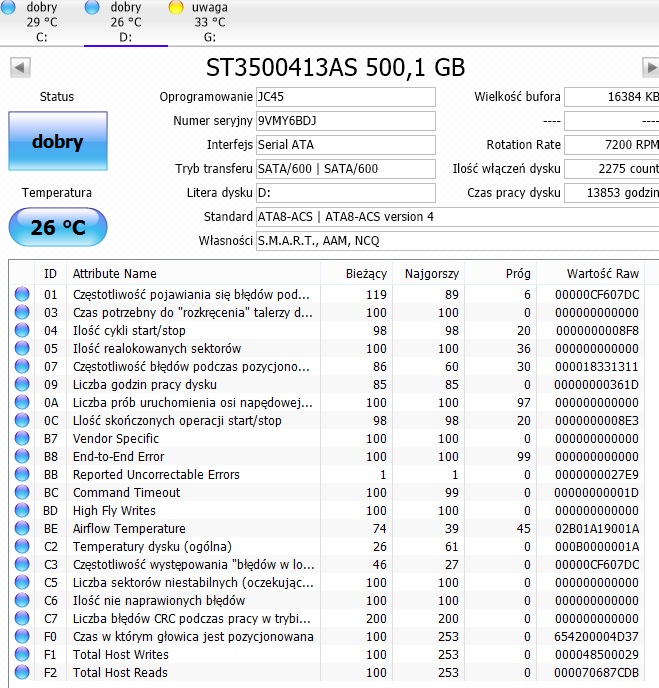Select 'Reported Uncorrectable Errors' attribute name
Screen dimensions: 659x688
tap(156, 474)
